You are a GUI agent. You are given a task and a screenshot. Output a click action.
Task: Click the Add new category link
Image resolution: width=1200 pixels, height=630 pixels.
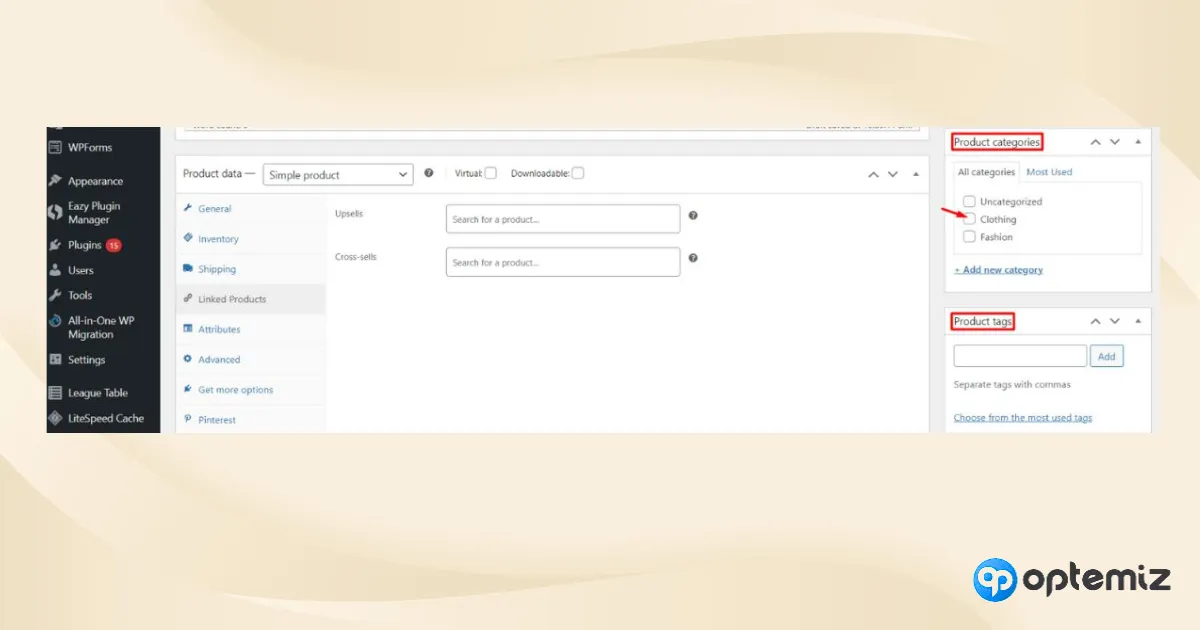pyautogui.click(x=998, y=270)
